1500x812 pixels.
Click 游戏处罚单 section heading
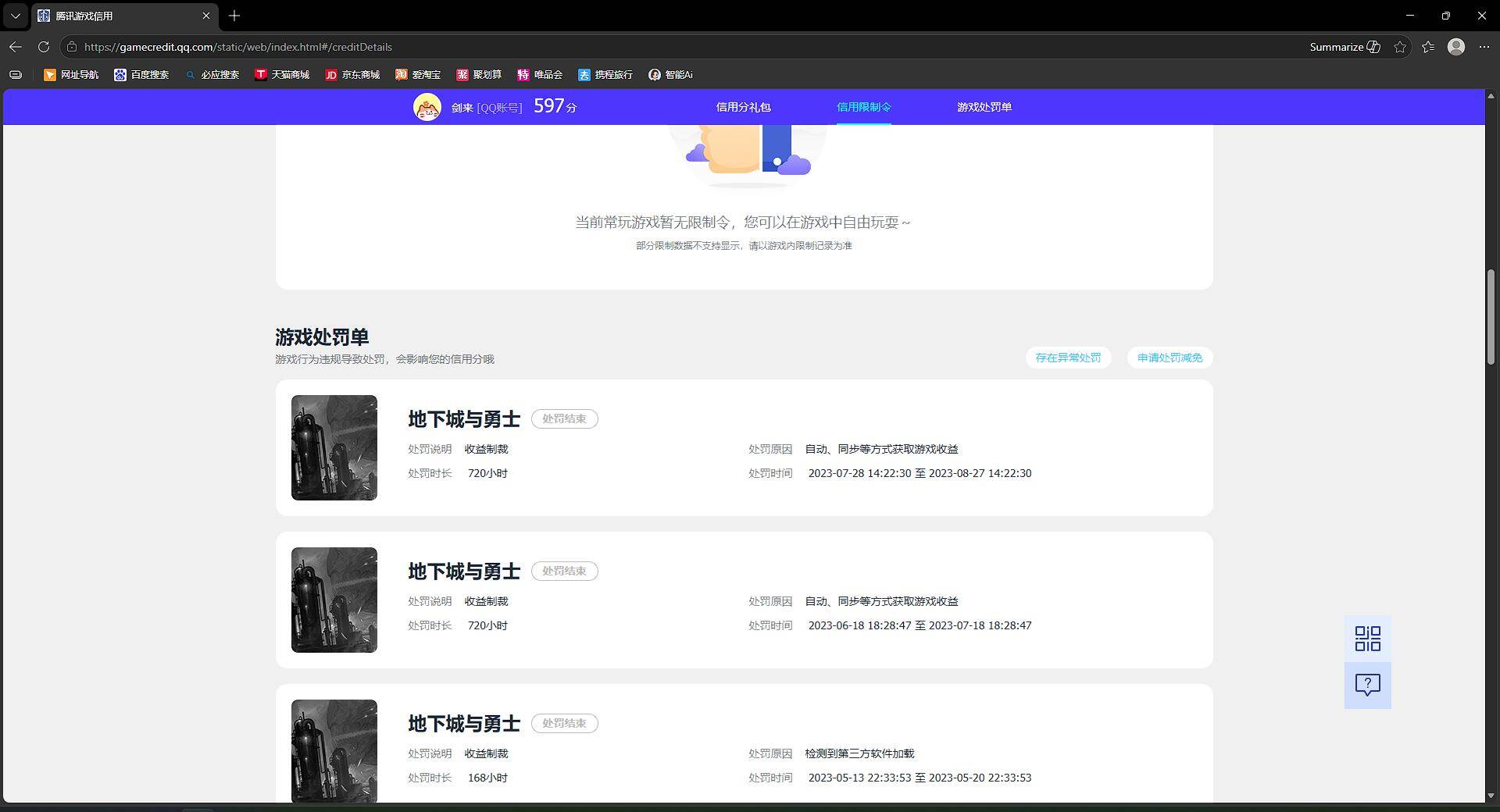tap(322, 337)
